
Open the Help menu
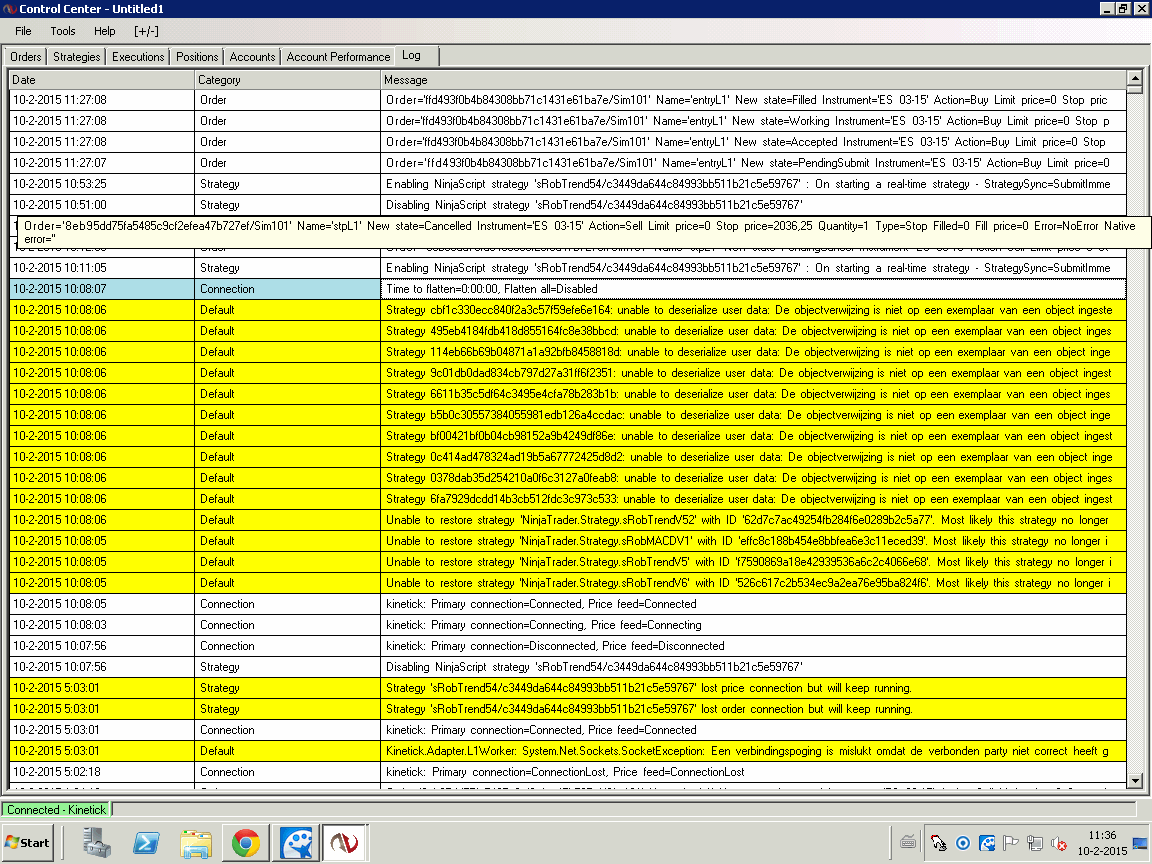104,31
